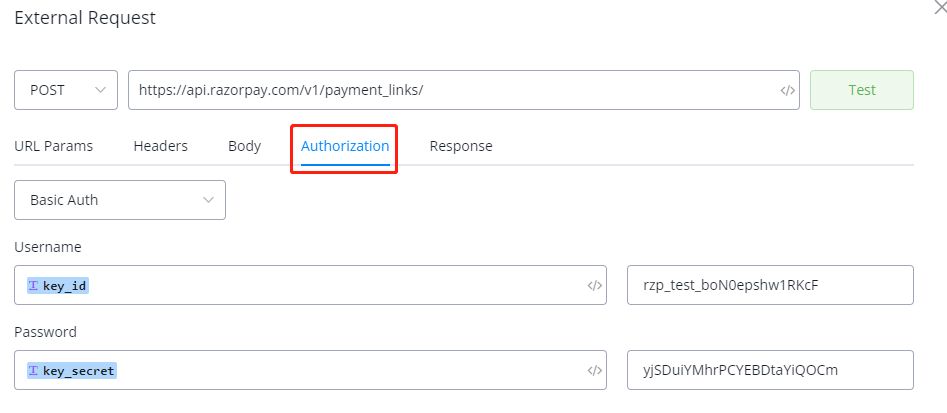This screenshot has height=413, width=947.
Task: Edit the key_secret test value field
Action: 769,370
